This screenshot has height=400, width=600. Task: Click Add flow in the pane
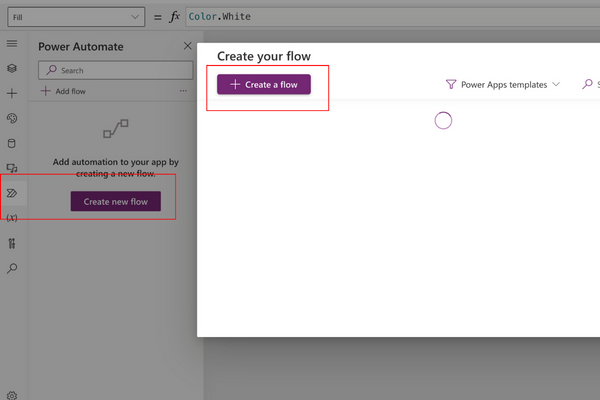(64, 91)
